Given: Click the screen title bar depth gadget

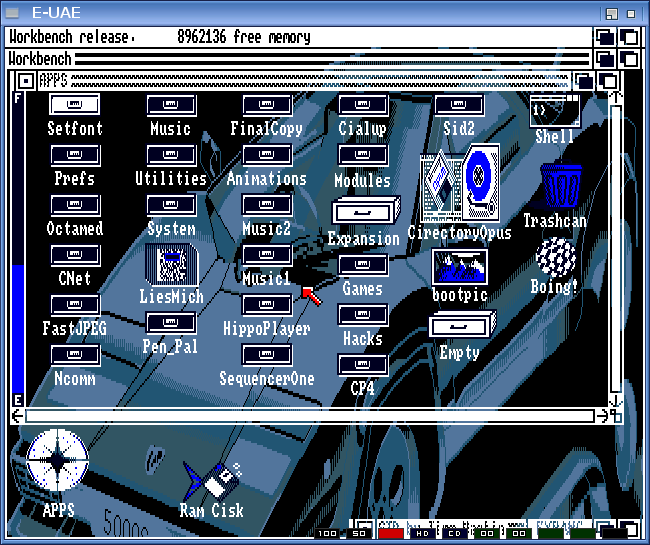Looking at the screenshot, I should (629, 37).
